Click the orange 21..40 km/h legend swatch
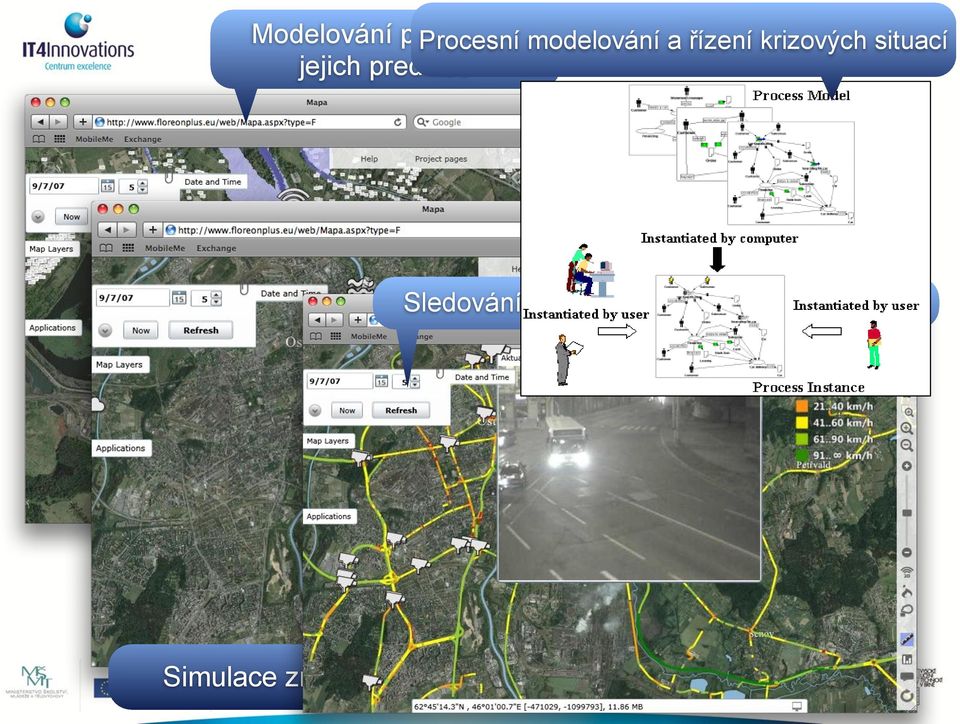960x724 pixels. click(x=801, y=406)
